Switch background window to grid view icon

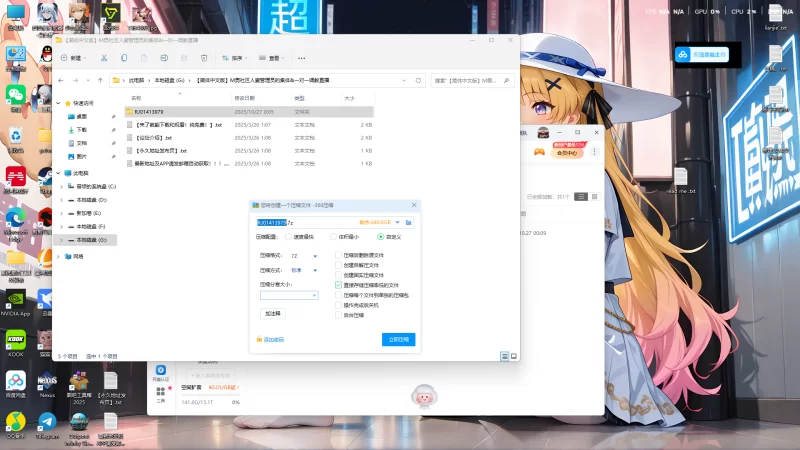click(594, 196)
